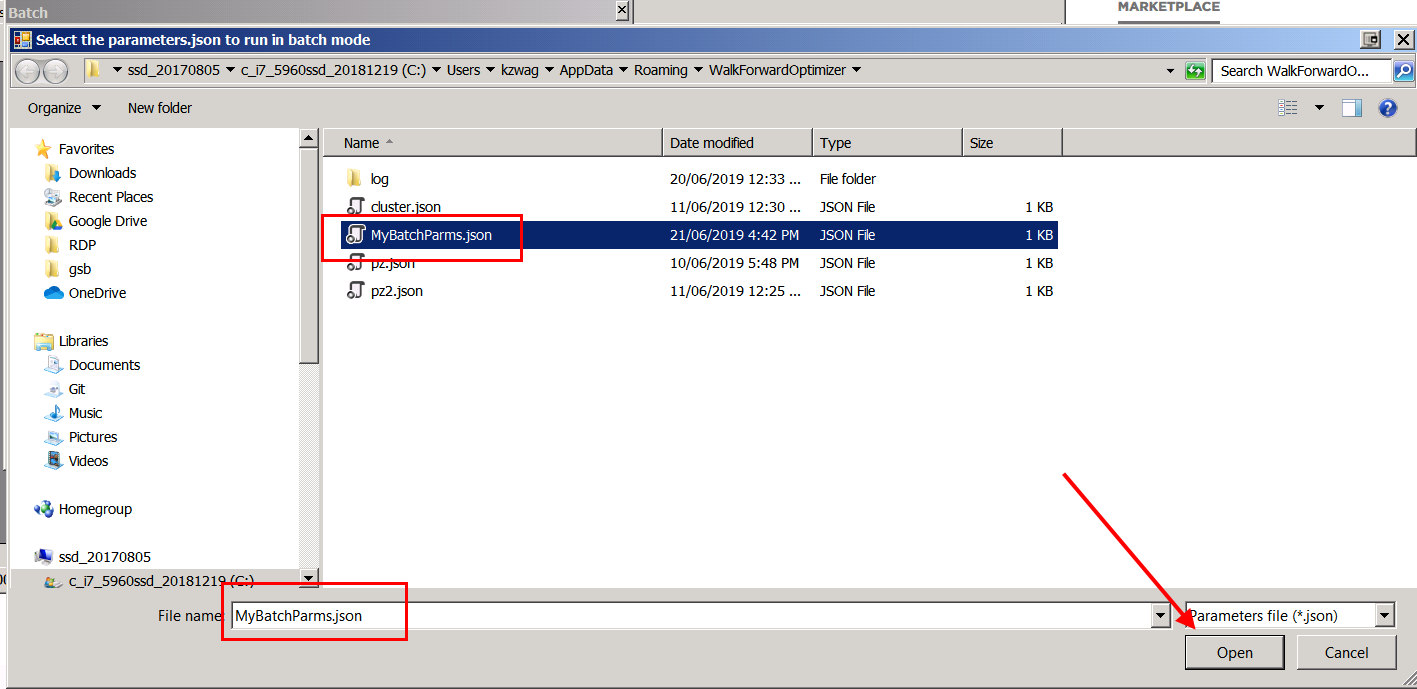Expand the view options dropdown arrow
The image size is (1417, 689).
tap(1319, 108)
